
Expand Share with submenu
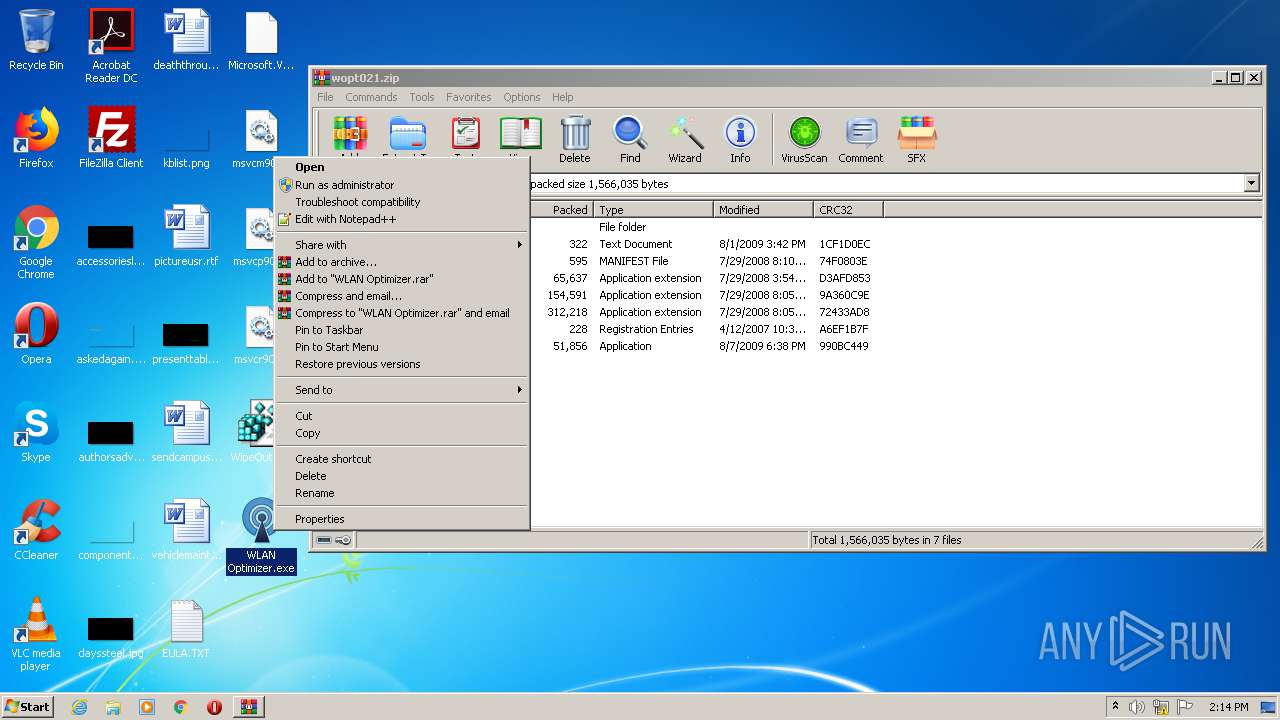point(401,245)
